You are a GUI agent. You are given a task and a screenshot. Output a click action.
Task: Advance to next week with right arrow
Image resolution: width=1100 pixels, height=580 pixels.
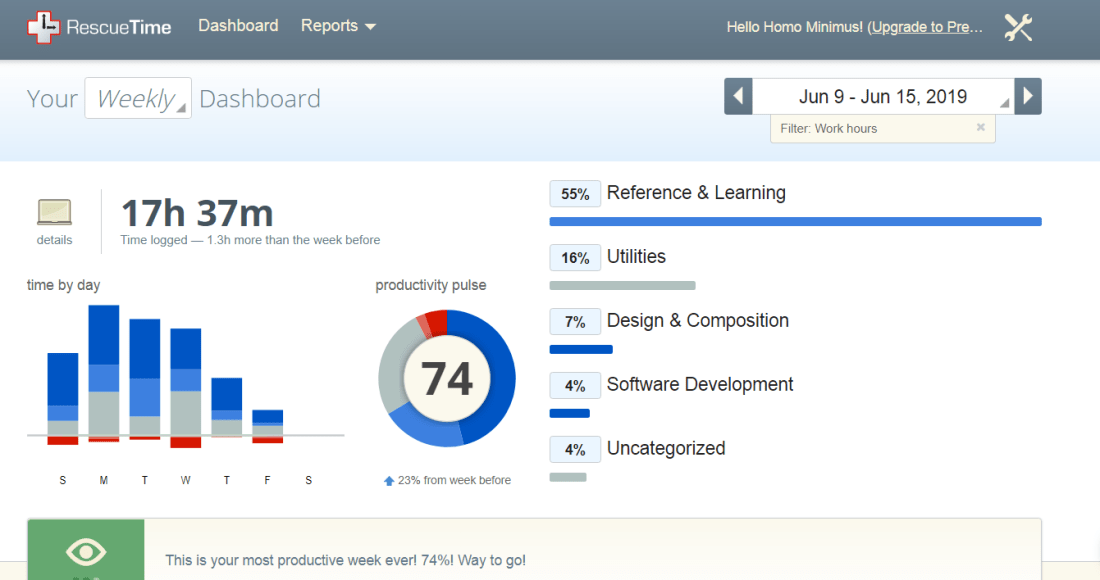[1028, 97]
